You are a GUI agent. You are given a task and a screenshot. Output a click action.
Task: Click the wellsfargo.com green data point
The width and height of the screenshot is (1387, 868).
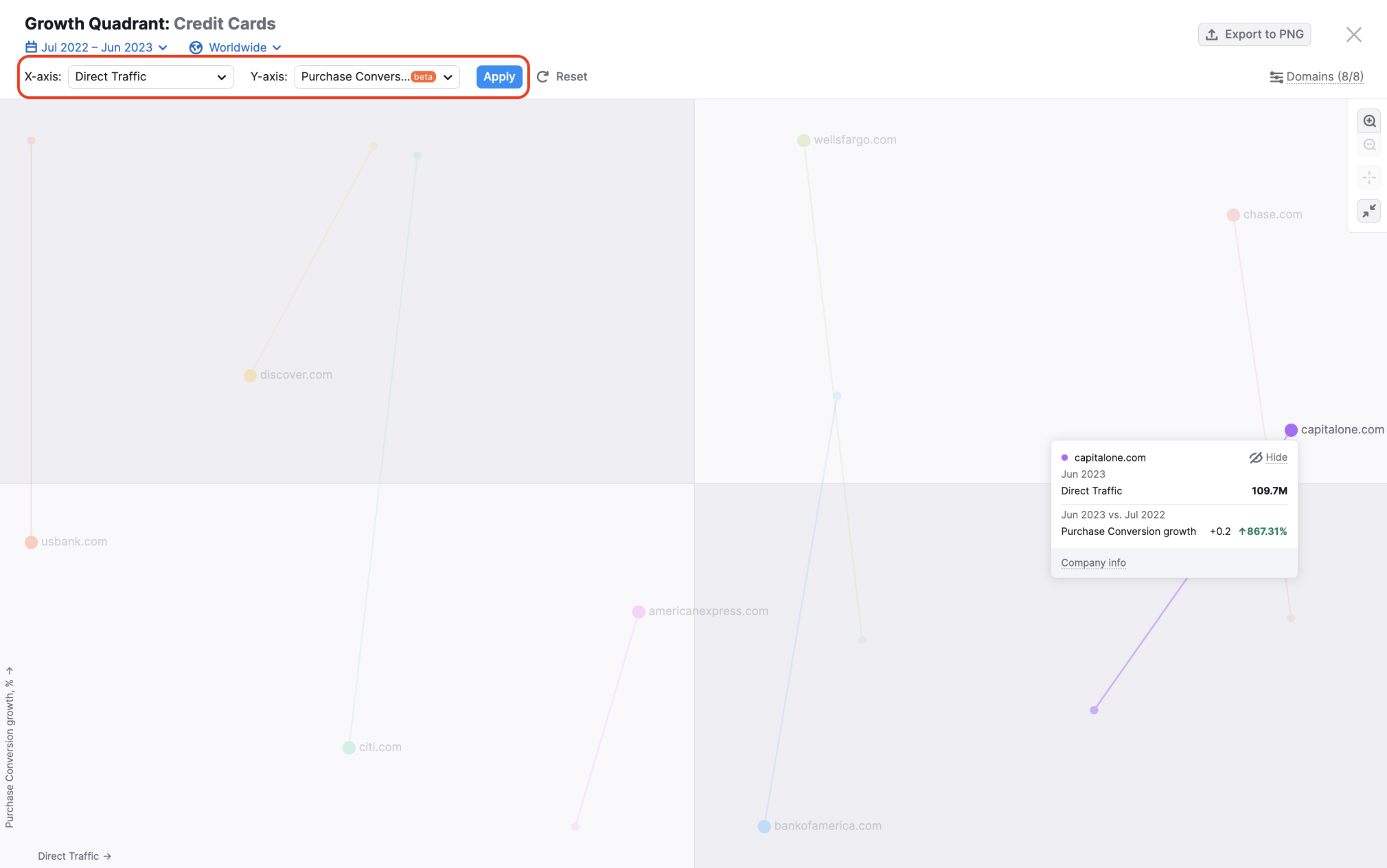803,141
